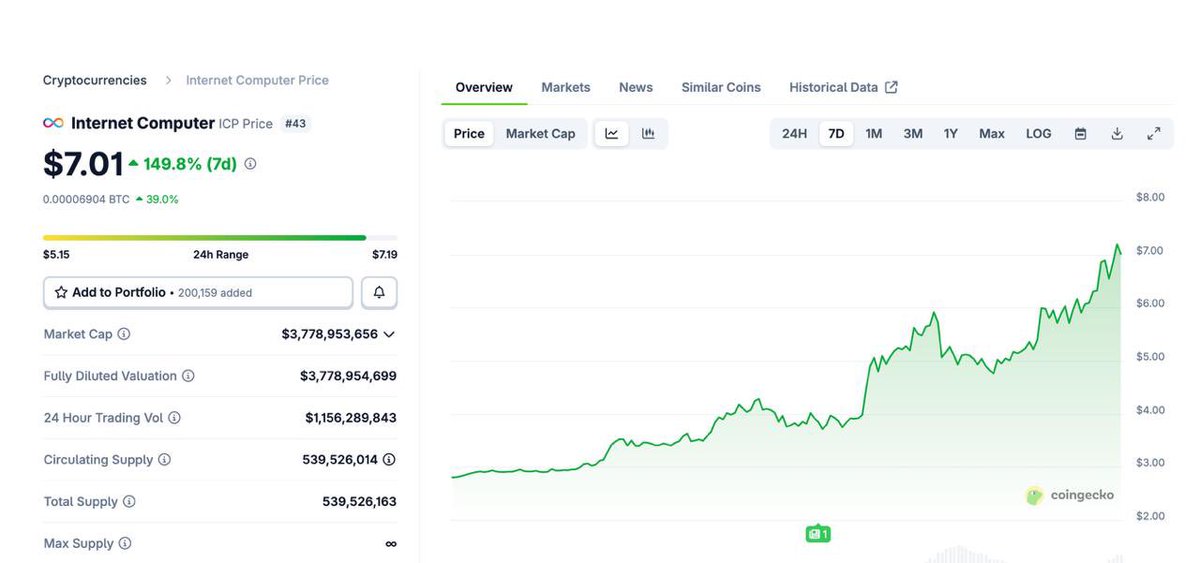This screenshot has height=563, width=1200.
Task: Open info icon next to 149.8% (7d)
Action: tap(250, 164)
